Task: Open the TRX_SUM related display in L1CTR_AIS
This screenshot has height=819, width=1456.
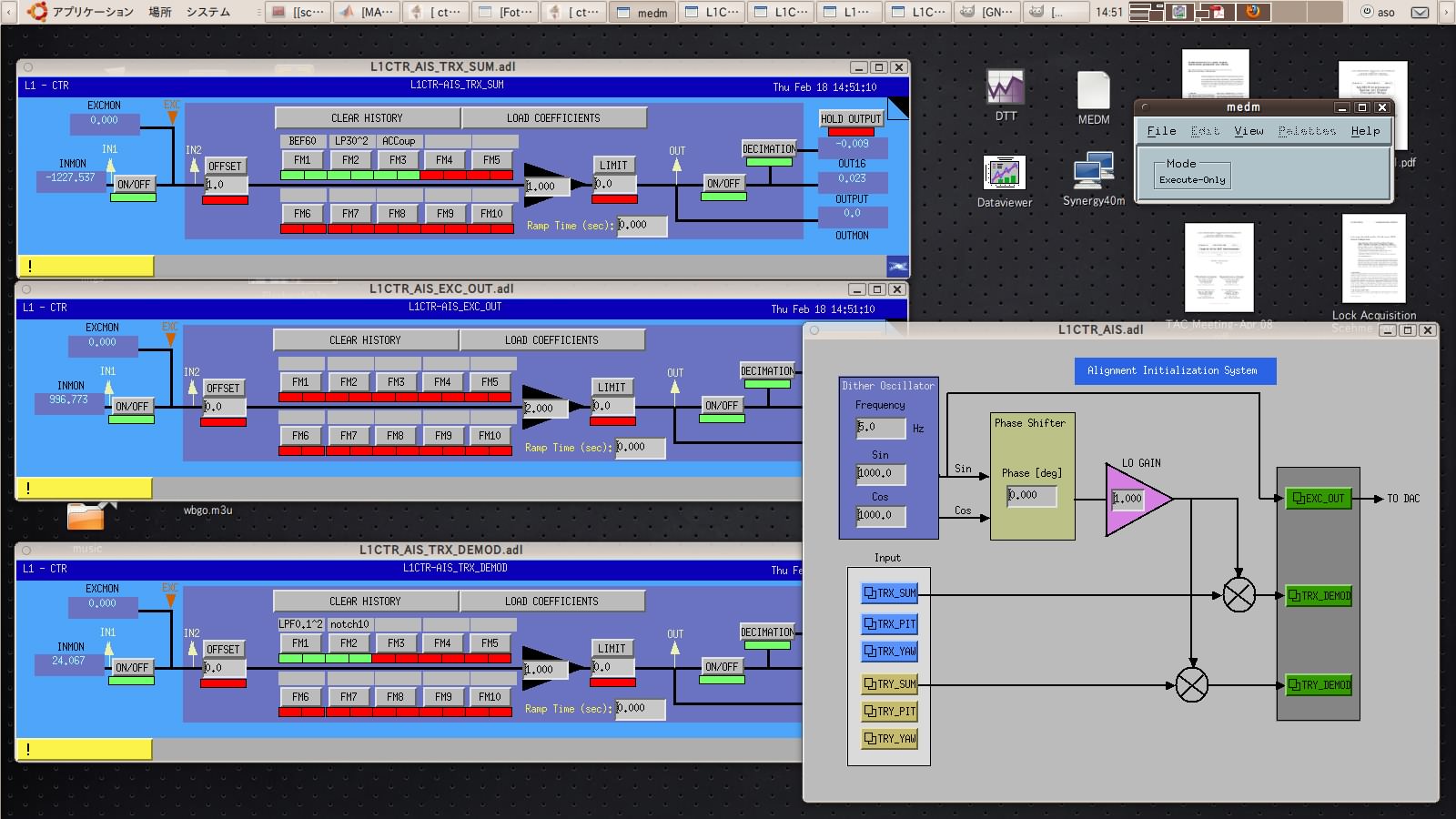Action: [890, 593]
